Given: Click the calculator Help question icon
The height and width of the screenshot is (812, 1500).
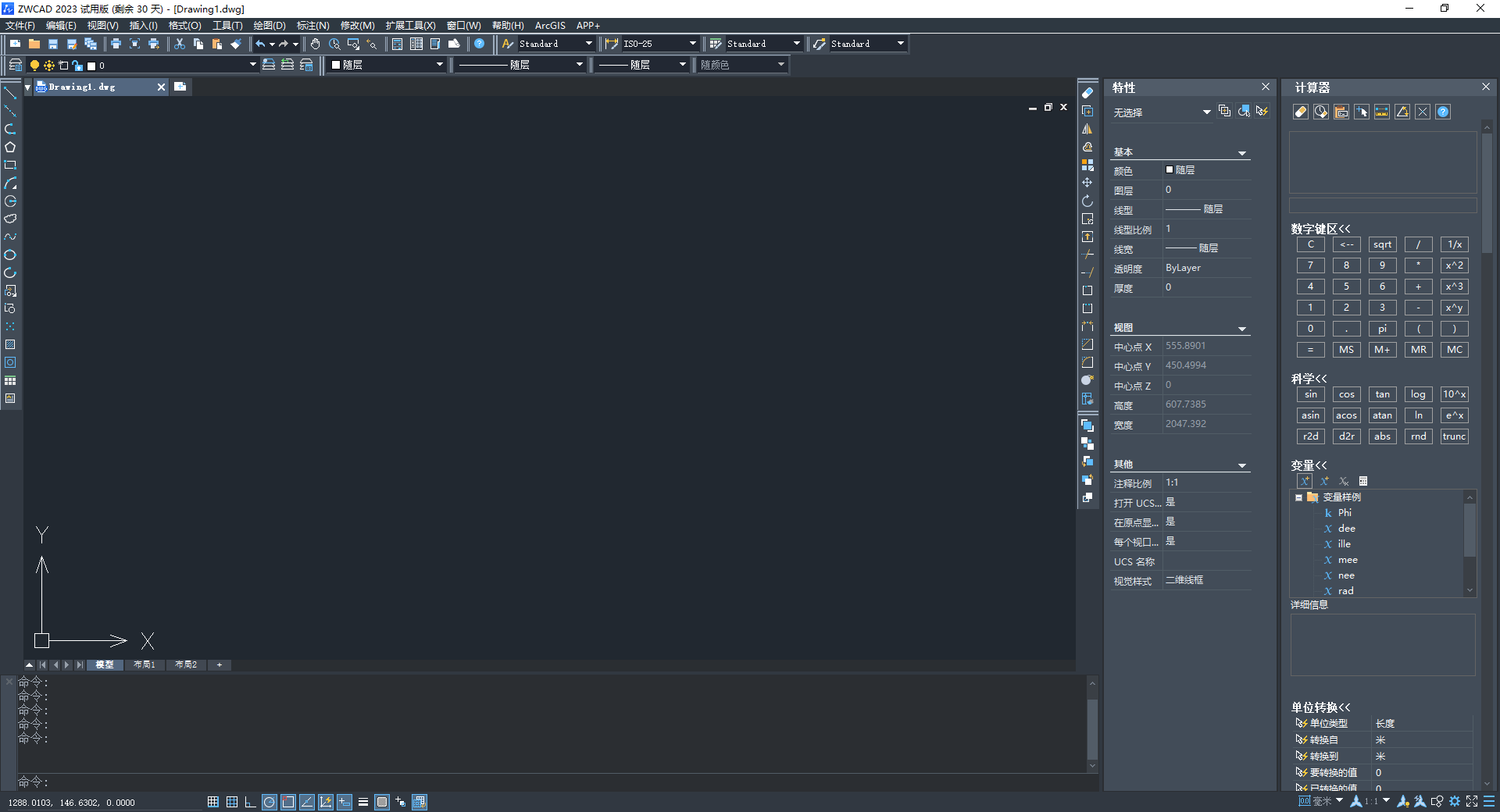Looking at the screenshot, I should coord(1443,112).
